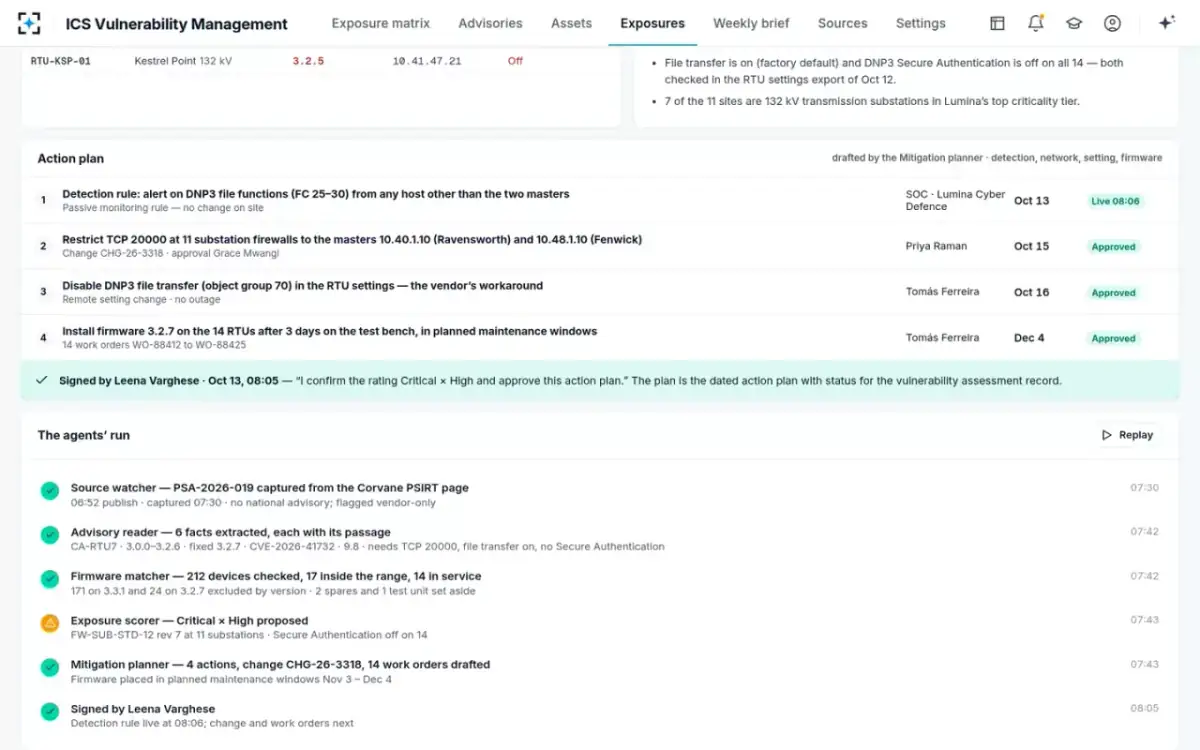The width and height of the screenshot is (1200, 750).
Task: Open the Advisory reader 6 facts step
Action: pyautogui.click(x=230, y=532)
